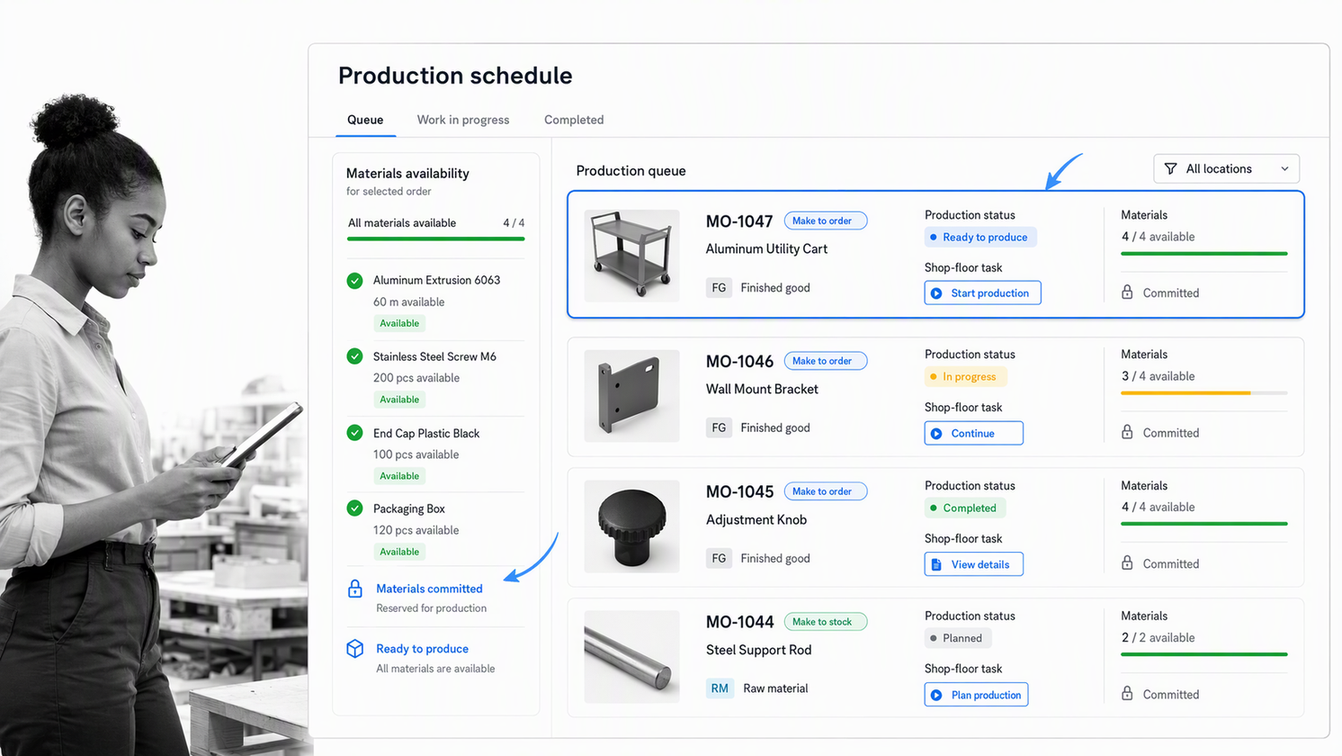This screenshot has height=756, width=1342.
Task: Open the Materials committed link
Action: click(429, 589)
